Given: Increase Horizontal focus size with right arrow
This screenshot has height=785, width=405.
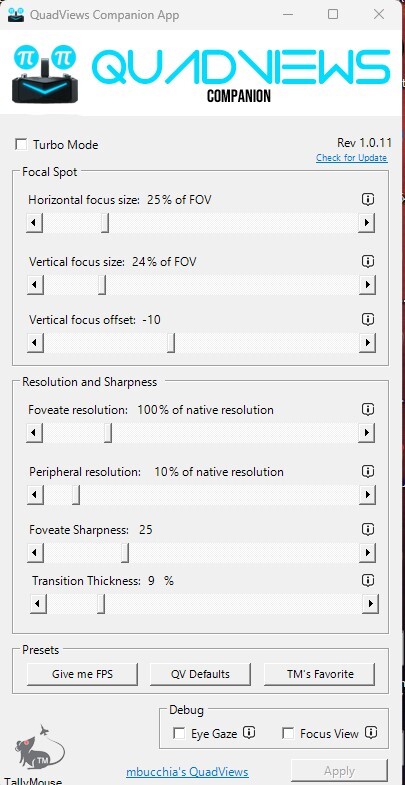Looking at the screenshot, I should [x=367, y=222].
